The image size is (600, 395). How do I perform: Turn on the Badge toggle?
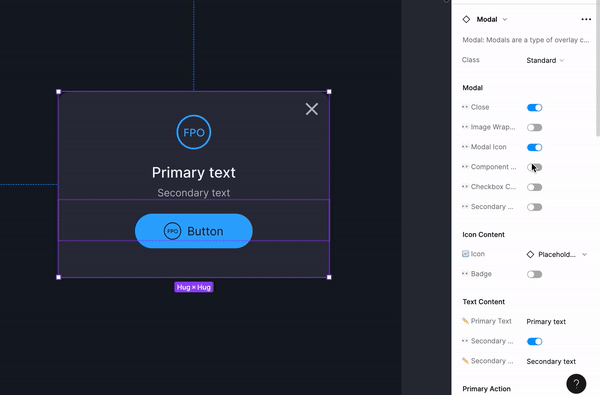click(535, 274)
